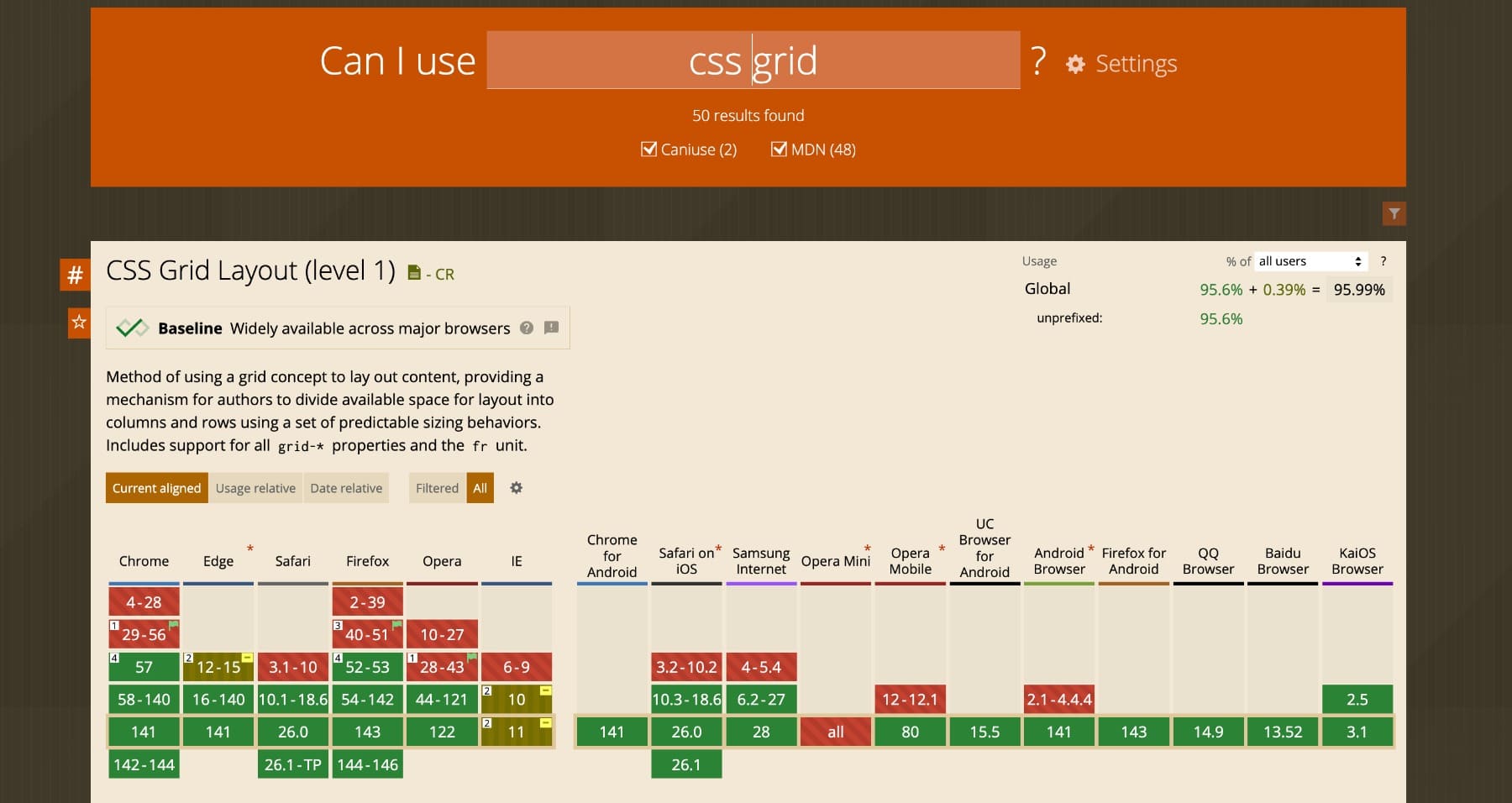Screen dimensions: 1512x803
Task: Click the green flag on Chrome 29-56 cell
Action: tap(174, 624)
